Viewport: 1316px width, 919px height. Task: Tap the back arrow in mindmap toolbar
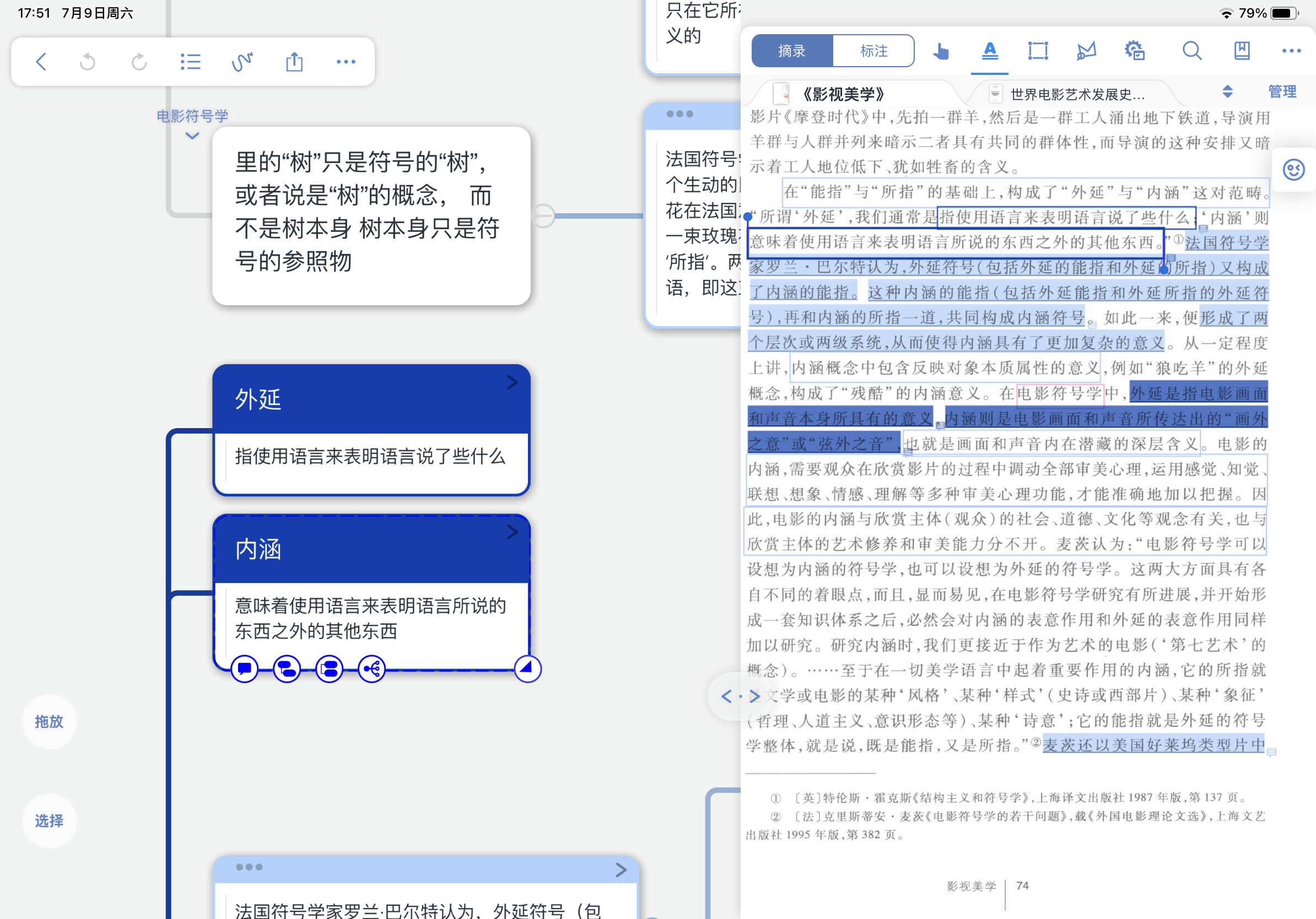pyautogui.click(x=41, y=62)
